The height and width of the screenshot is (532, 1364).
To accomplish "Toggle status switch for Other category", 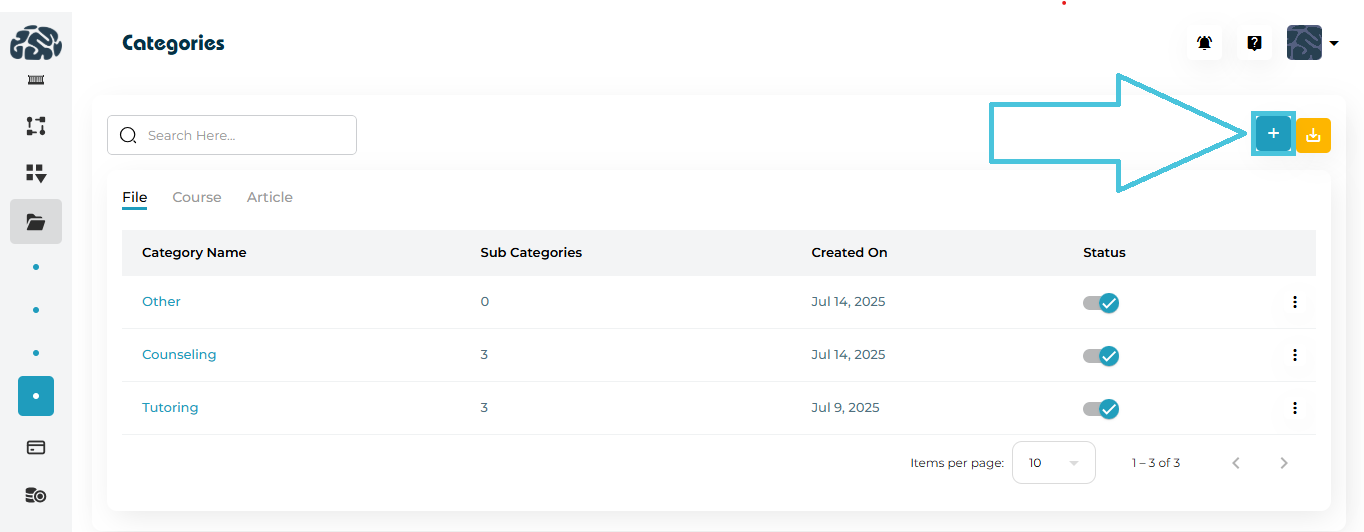I will click(1101, 302).
